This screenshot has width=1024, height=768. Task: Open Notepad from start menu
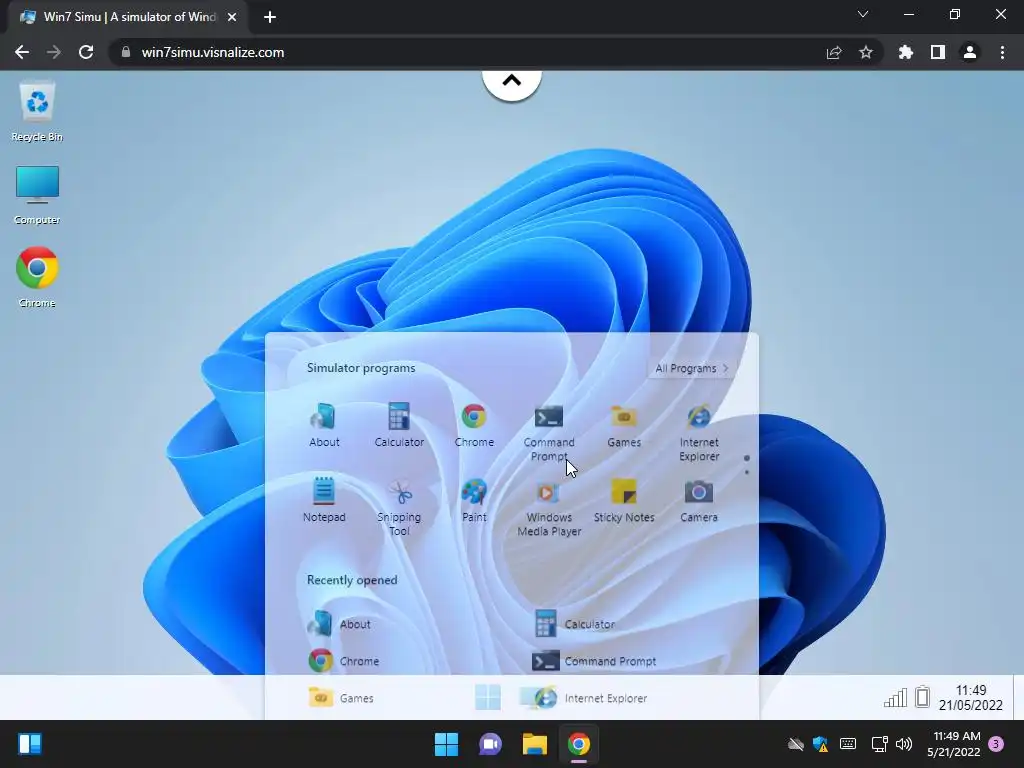point(324,501)
